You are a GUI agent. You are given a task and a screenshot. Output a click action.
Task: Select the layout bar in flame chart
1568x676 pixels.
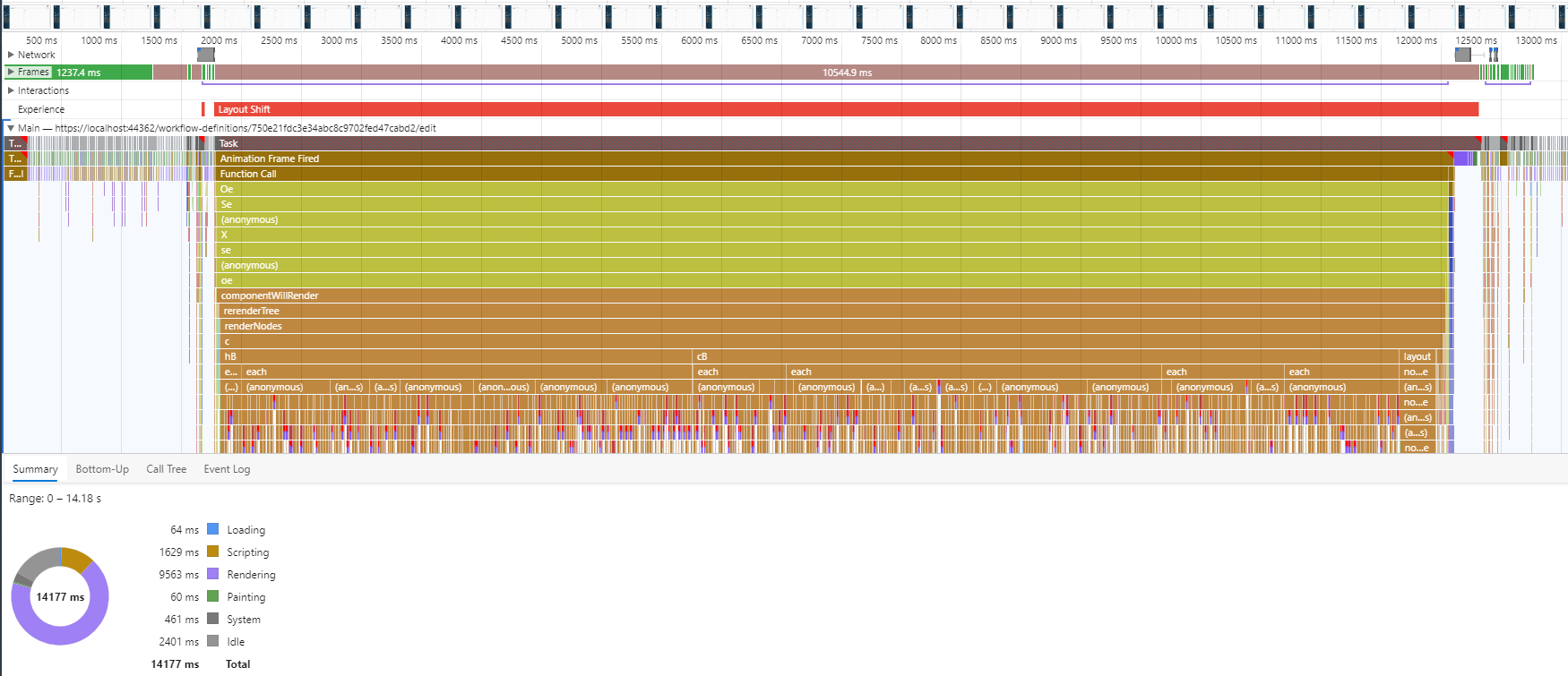tap(1418, 356)
